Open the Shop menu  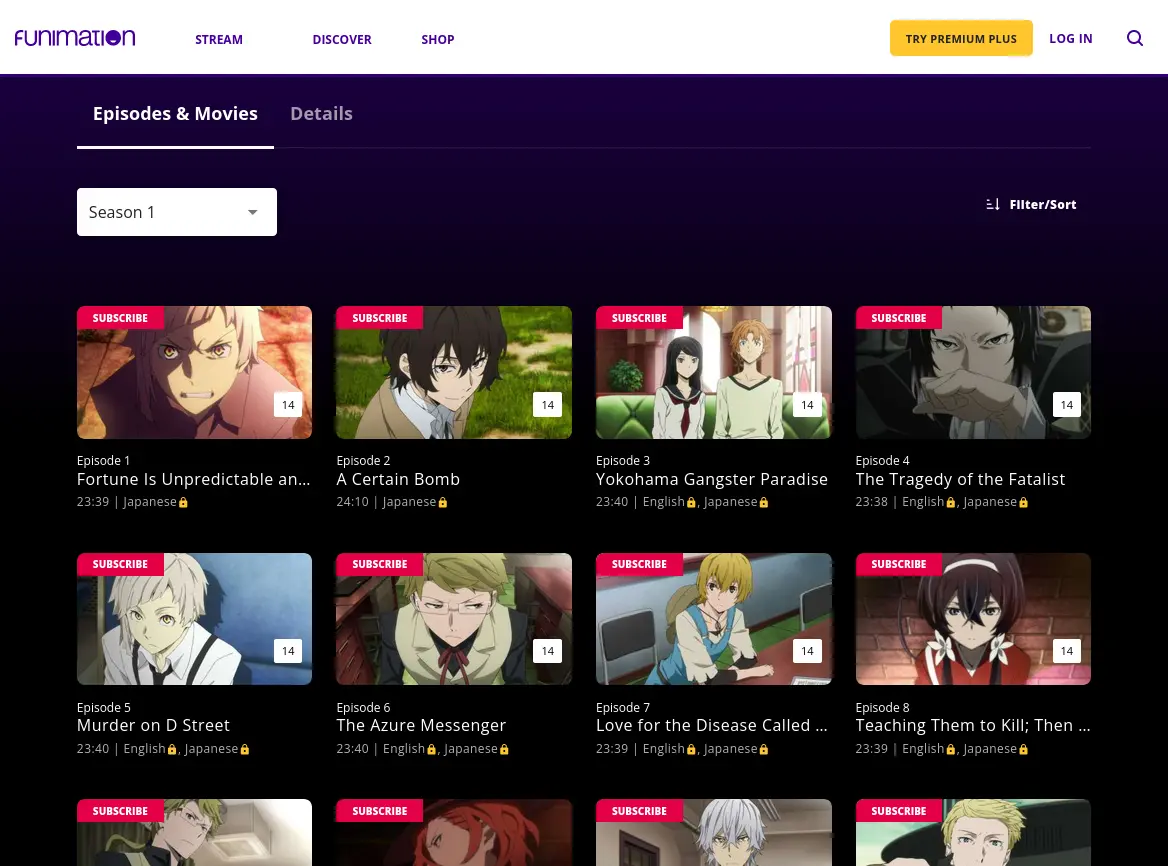click(x=438, y=39)
